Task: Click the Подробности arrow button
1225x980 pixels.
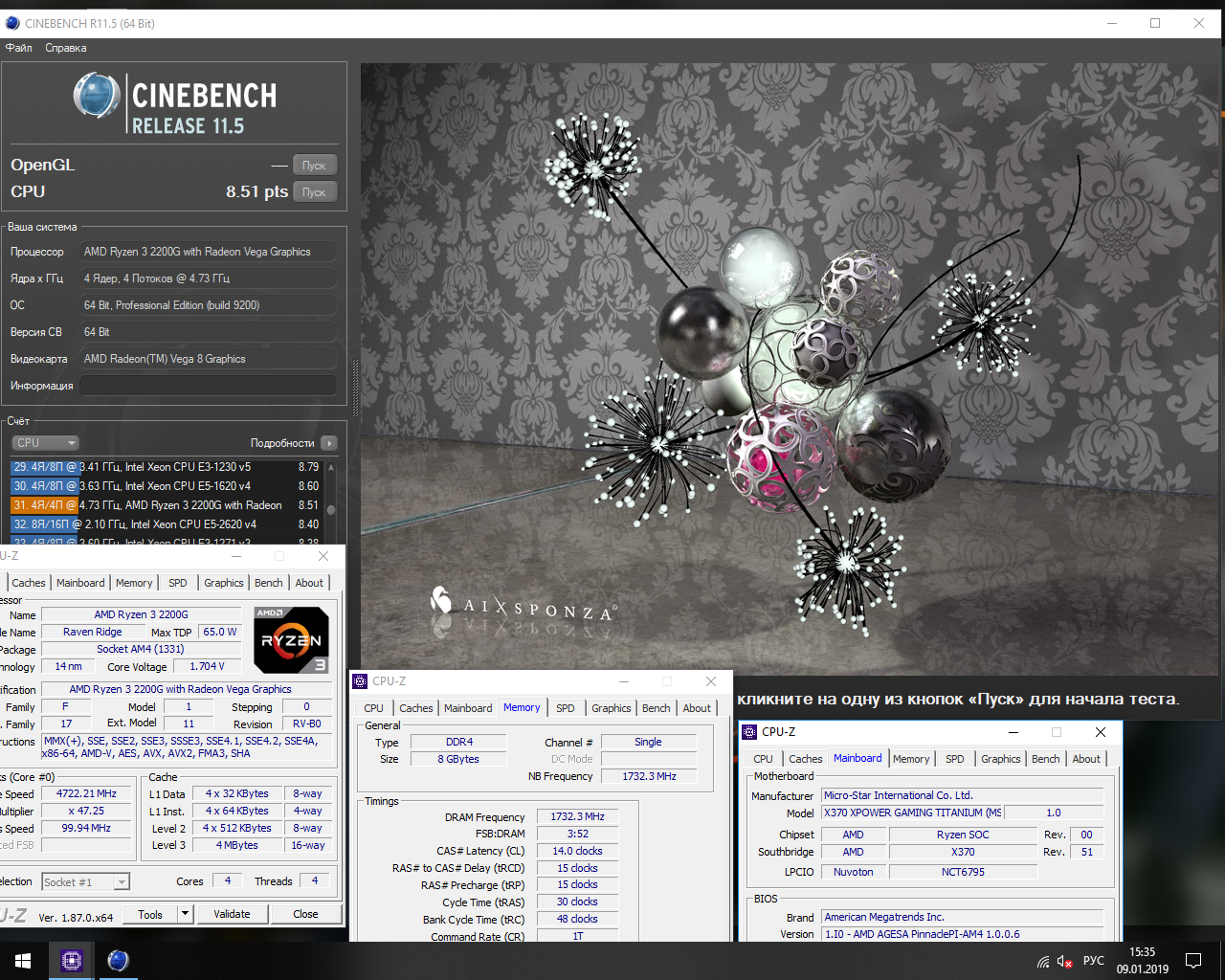Action: point(329,443)
